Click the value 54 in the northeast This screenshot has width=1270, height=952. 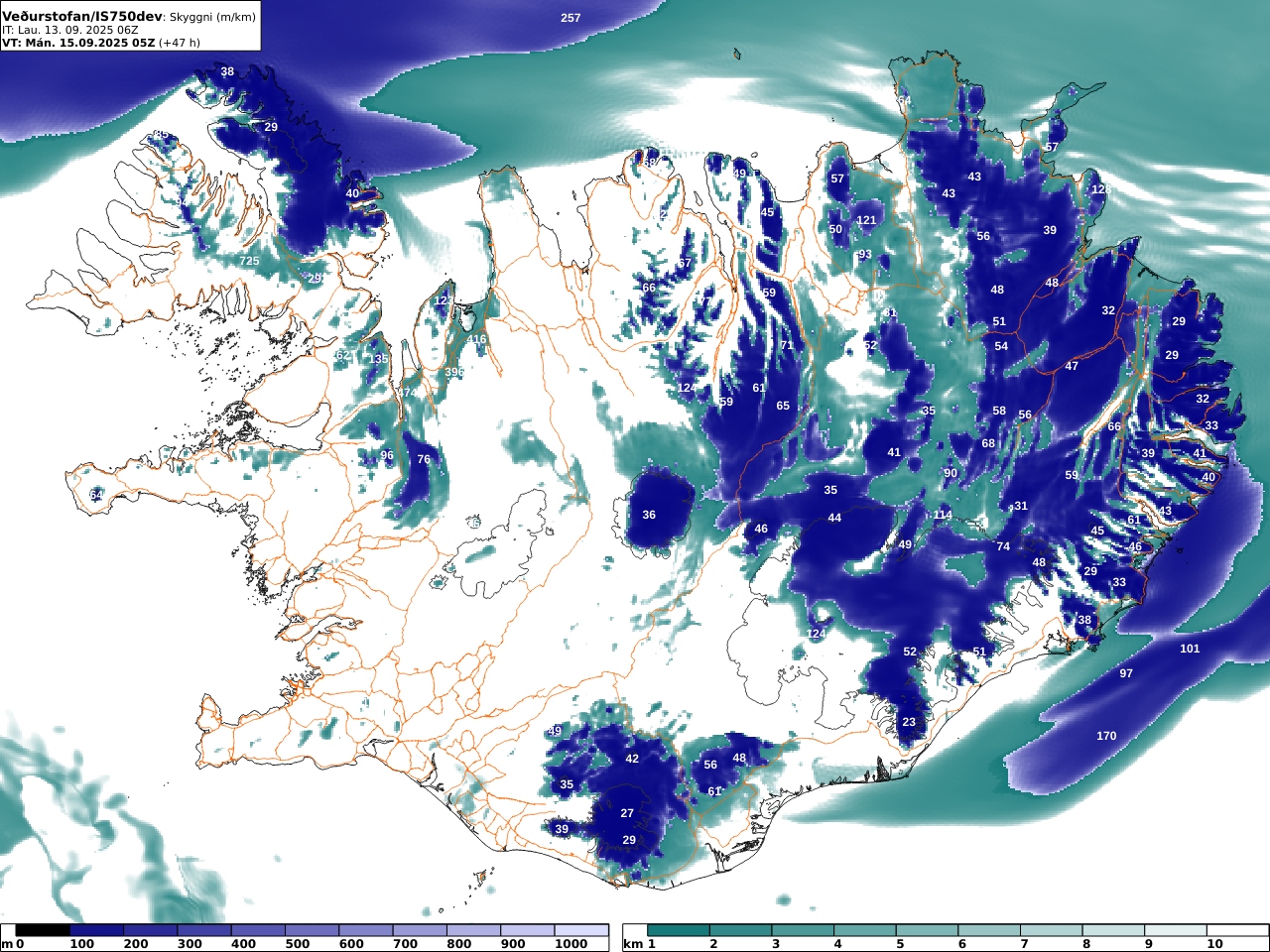pos(1001,346)
